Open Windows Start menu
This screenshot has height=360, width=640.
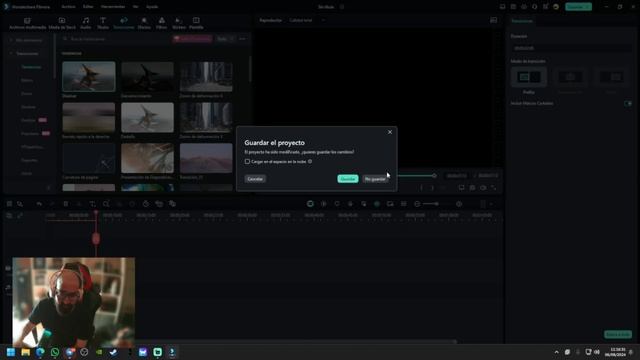click(11, 352)
